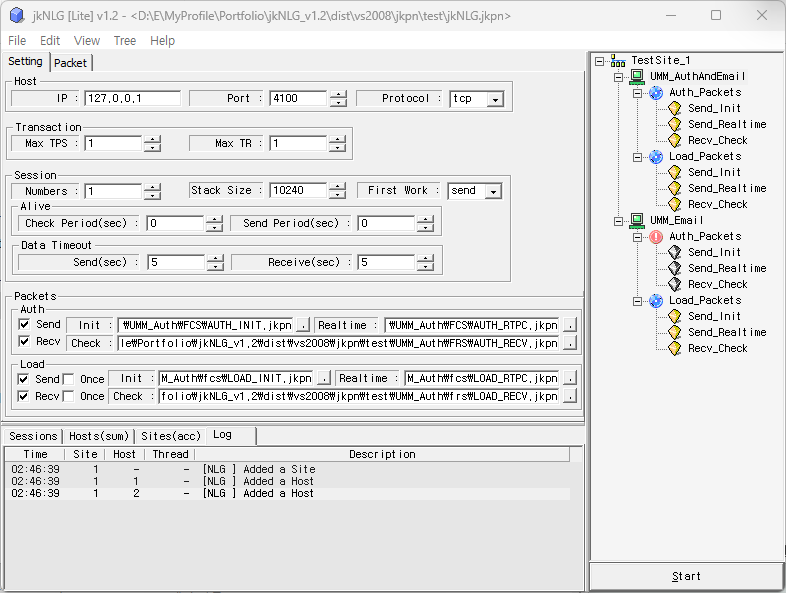The width and height of the screenshot is (786, 593).
Task: Click the jkNLG app icon in title bar
Action: (15, 15)
